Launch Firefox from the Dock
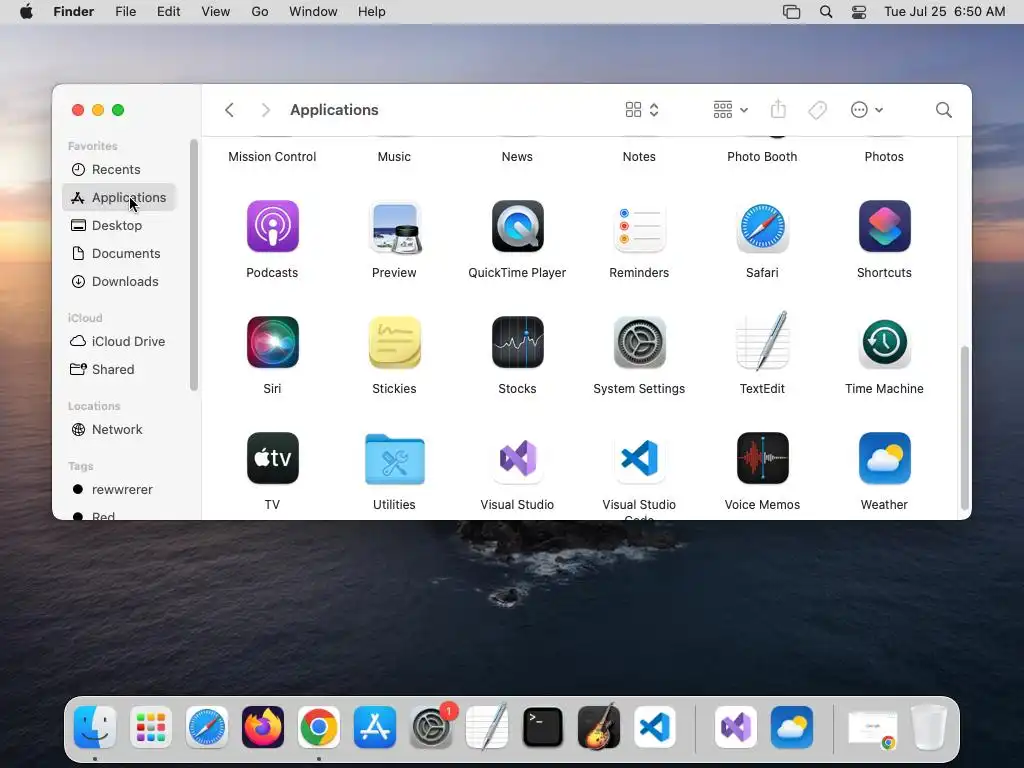1024x768 pixels. [x=263, y=727]
